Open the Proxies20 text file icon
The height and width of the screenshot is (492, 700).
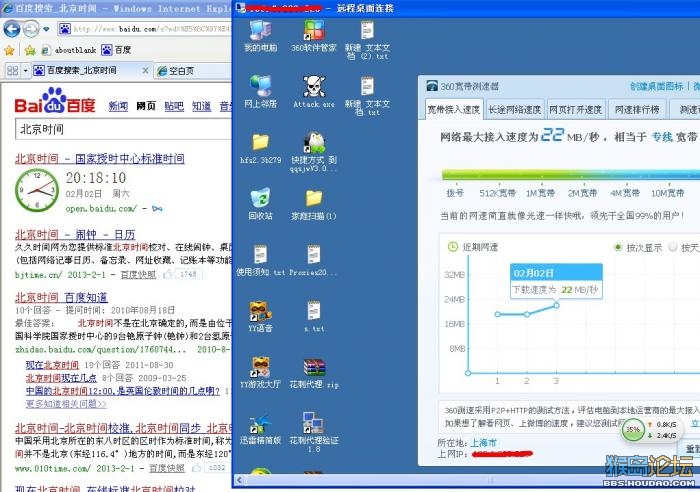pos(314,261)
